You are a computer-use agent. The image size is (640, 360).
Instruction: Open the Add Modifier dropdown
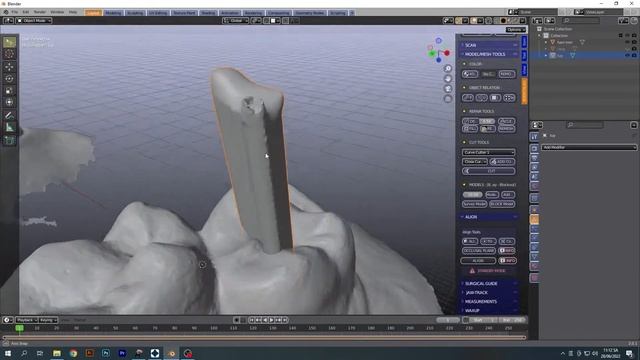[x=589, y=147]
